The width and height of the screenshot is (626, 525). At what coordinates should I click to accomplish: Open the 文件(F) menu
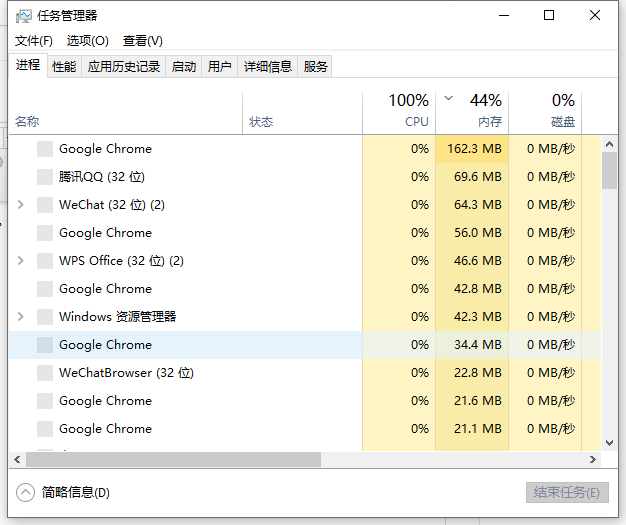tap(34, 41)
